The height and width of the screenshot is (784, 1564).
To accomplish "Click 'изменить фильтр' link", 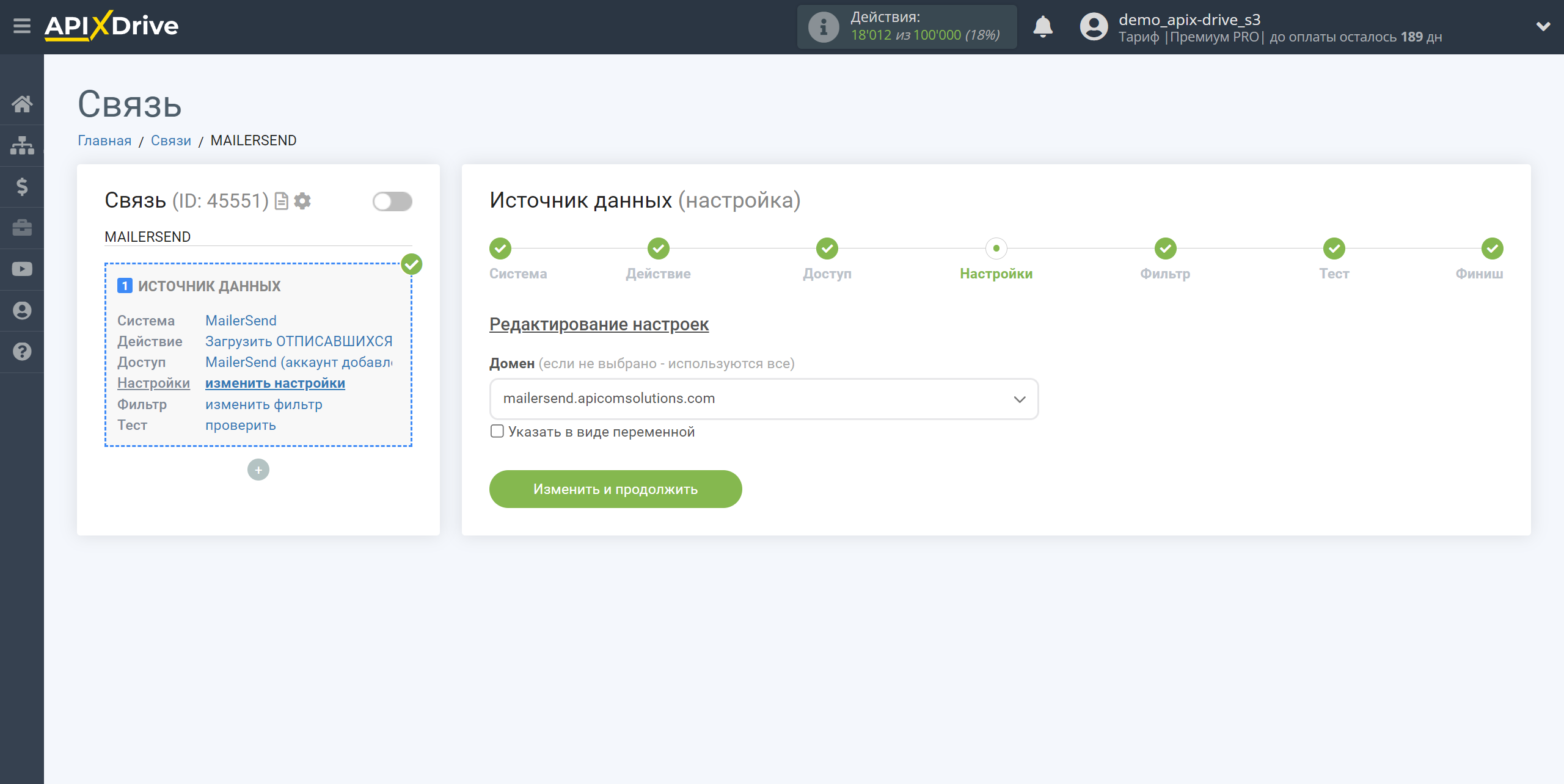I will coord(264,404).
